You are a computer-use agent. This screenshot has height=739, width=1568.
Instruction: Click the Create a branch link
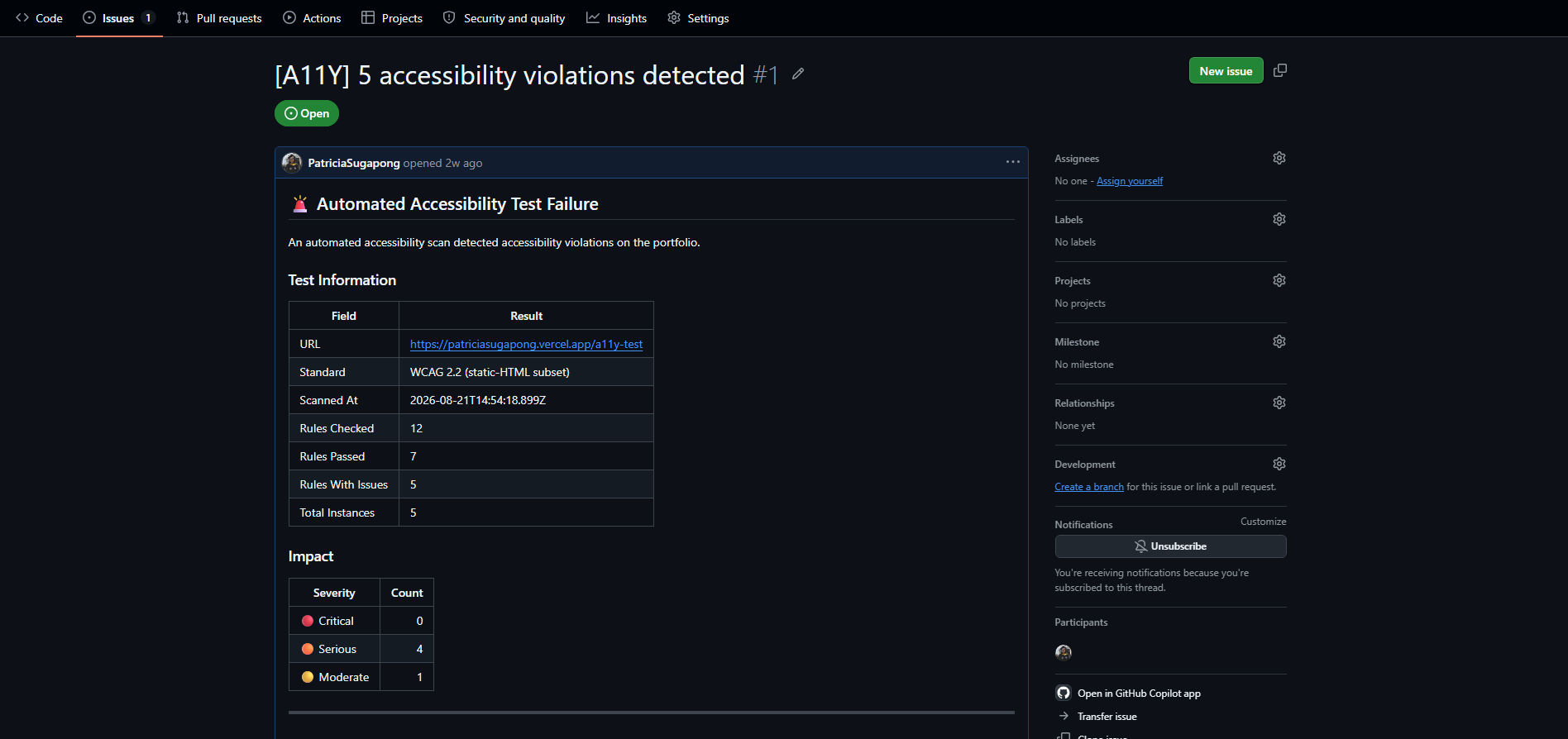click(1089, 487)
